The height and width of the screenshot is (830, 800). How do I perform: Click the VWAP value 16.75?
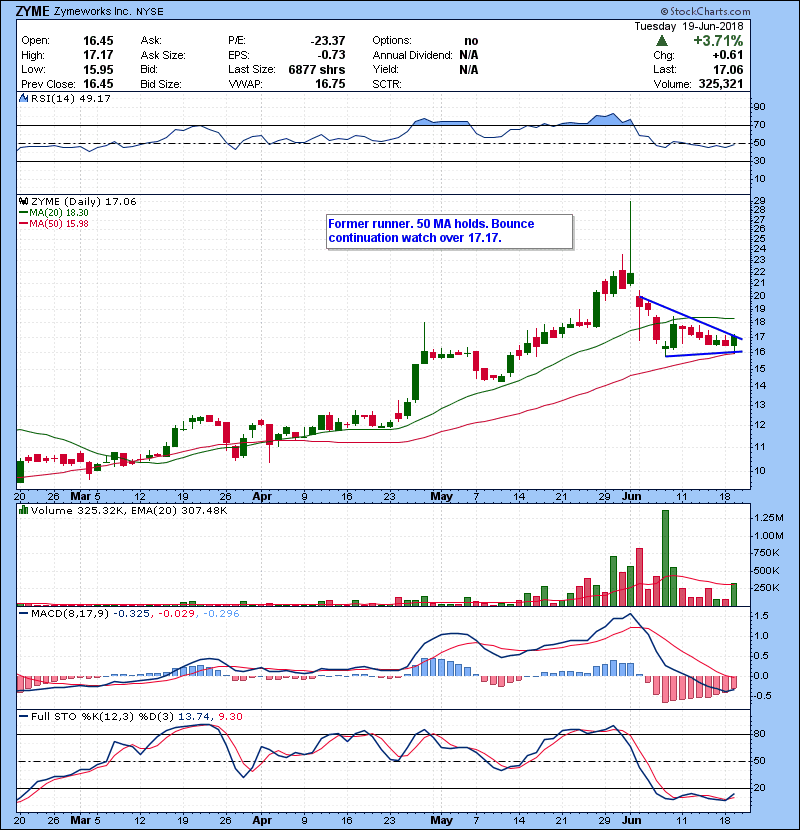tap(330, 84)
